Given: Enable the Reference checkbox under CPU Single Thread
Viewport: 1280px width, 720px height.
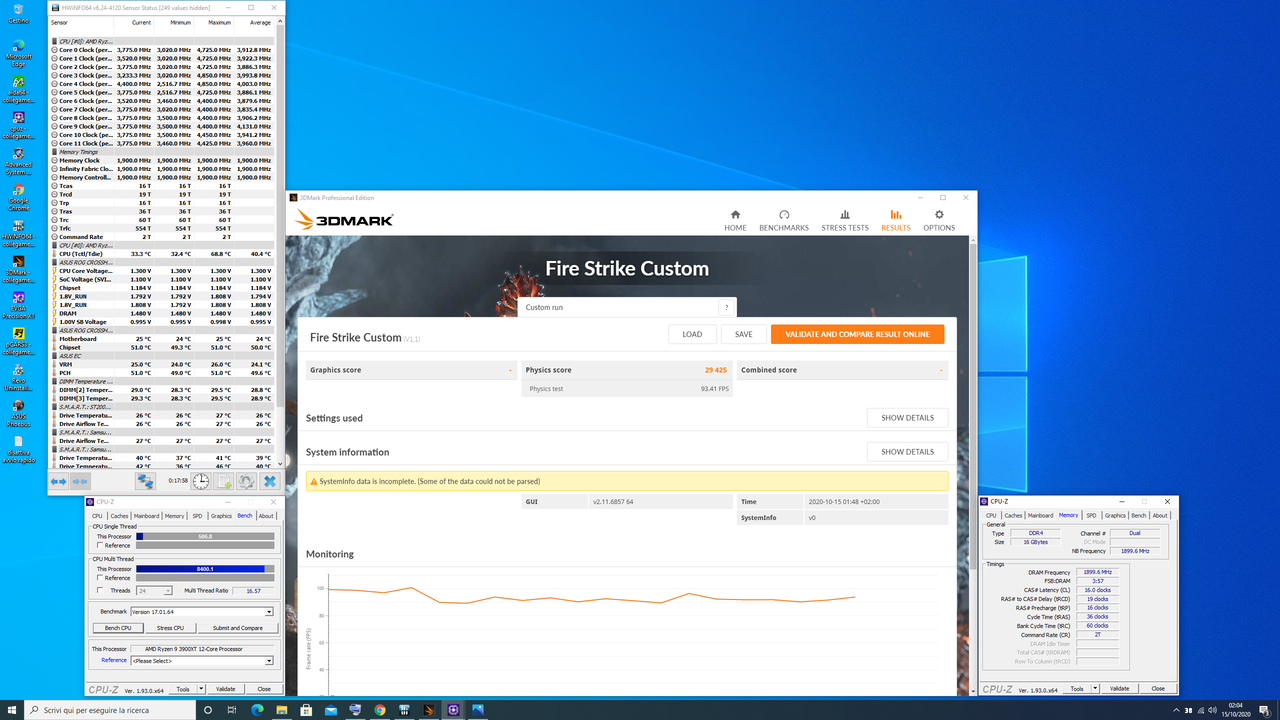Looking at the screenshot, I should (99, 545).
